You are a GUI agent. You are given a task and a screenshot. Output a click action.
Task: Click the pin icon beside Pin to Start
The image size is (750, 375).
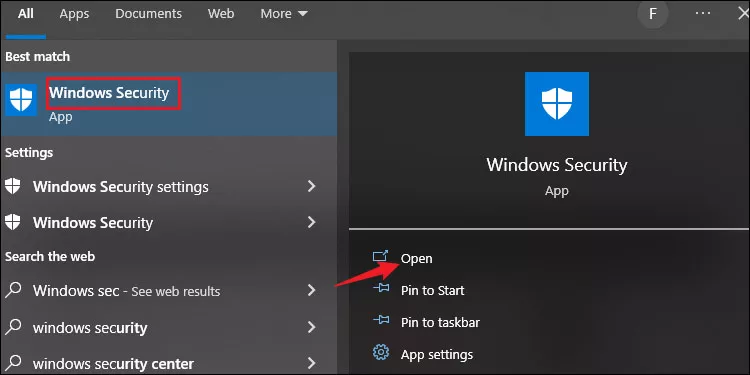381,288
